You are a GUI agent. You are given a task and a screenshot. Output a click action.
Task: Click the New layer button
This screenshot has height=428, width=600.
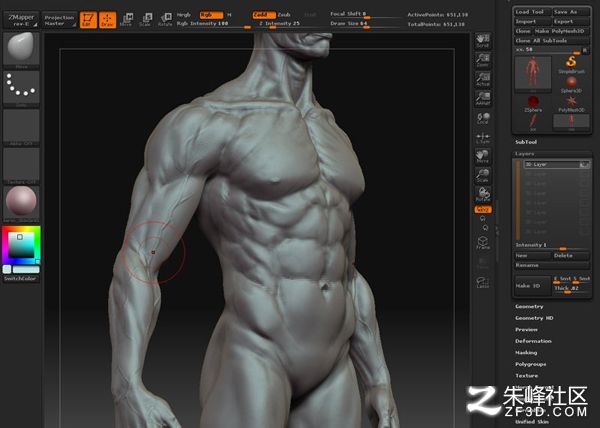(x=532, y=255)
